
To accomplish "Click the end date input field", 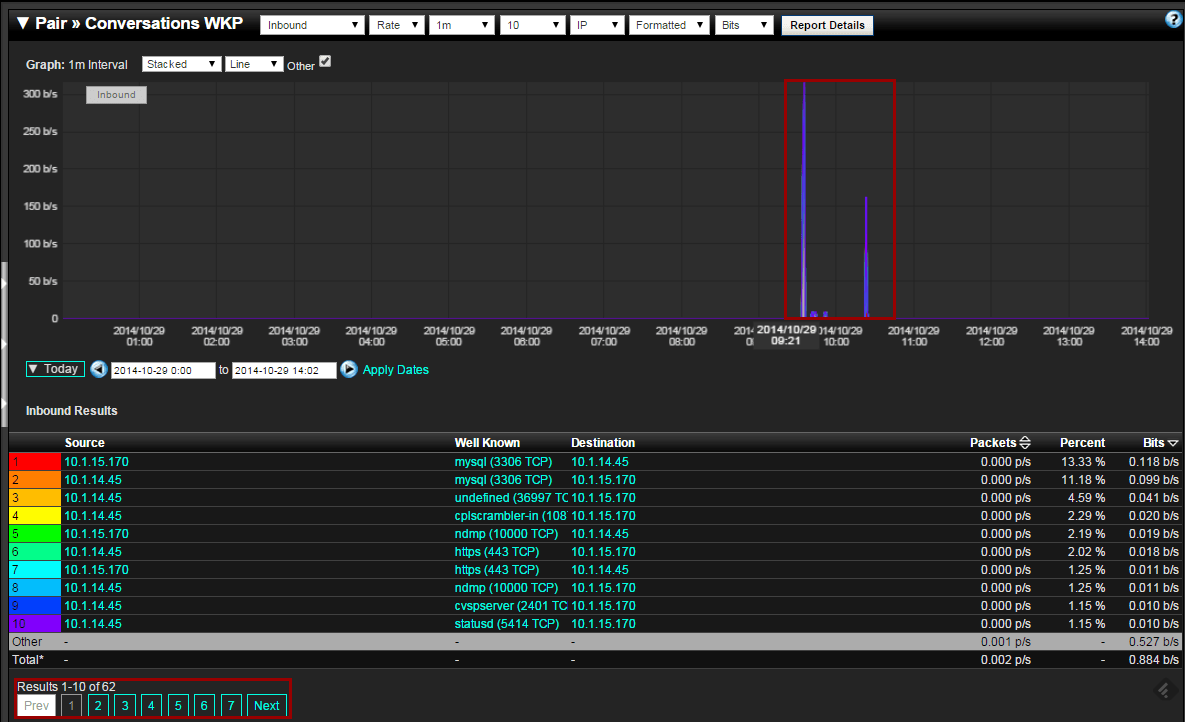I will [284, 370].
